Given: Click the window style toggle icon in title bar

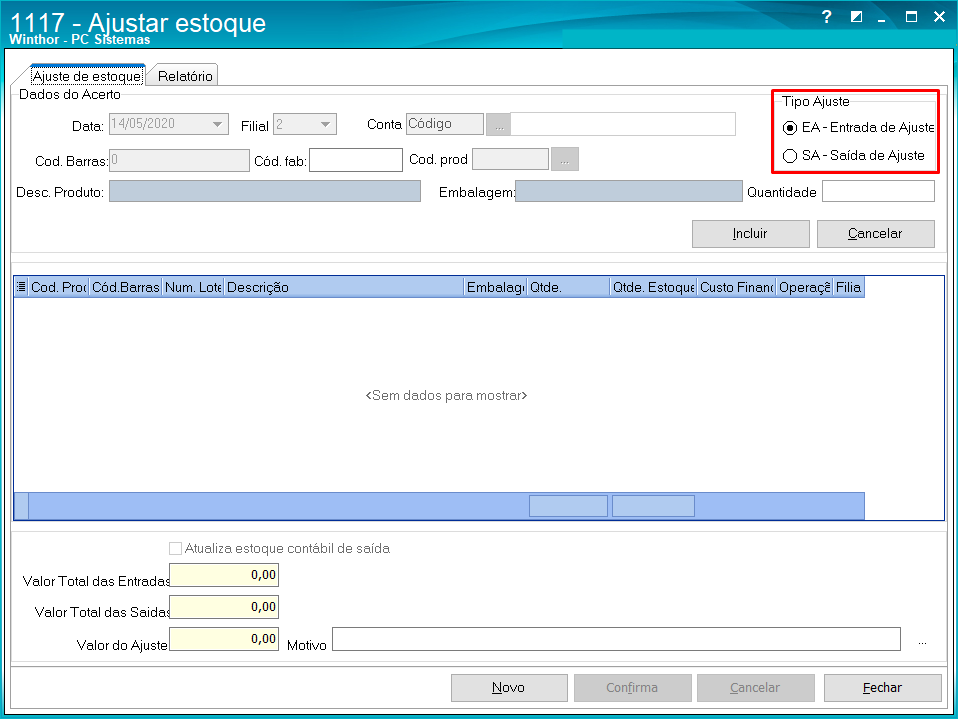Looking at the screenshot, I should pyautogui.click(x=856, y=16).
